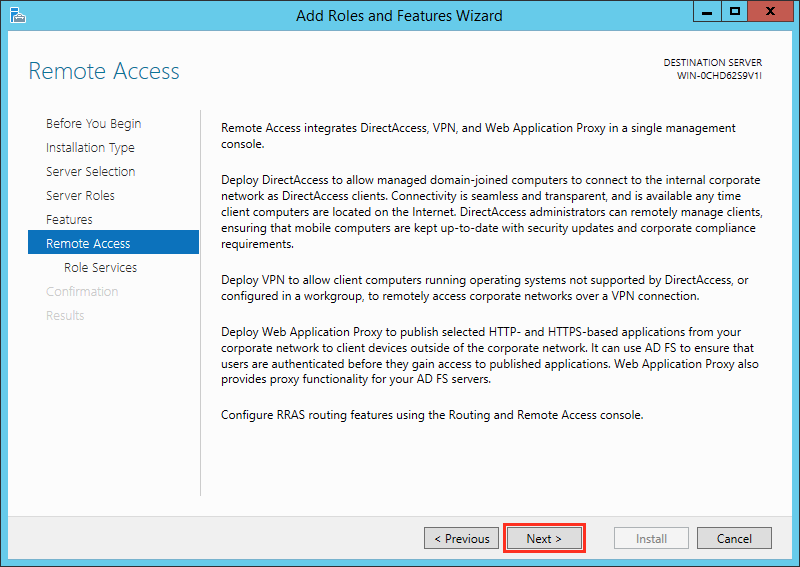The image size is (800, 567).
Task: Open the Installation Type step
Action: pos(90,147)
